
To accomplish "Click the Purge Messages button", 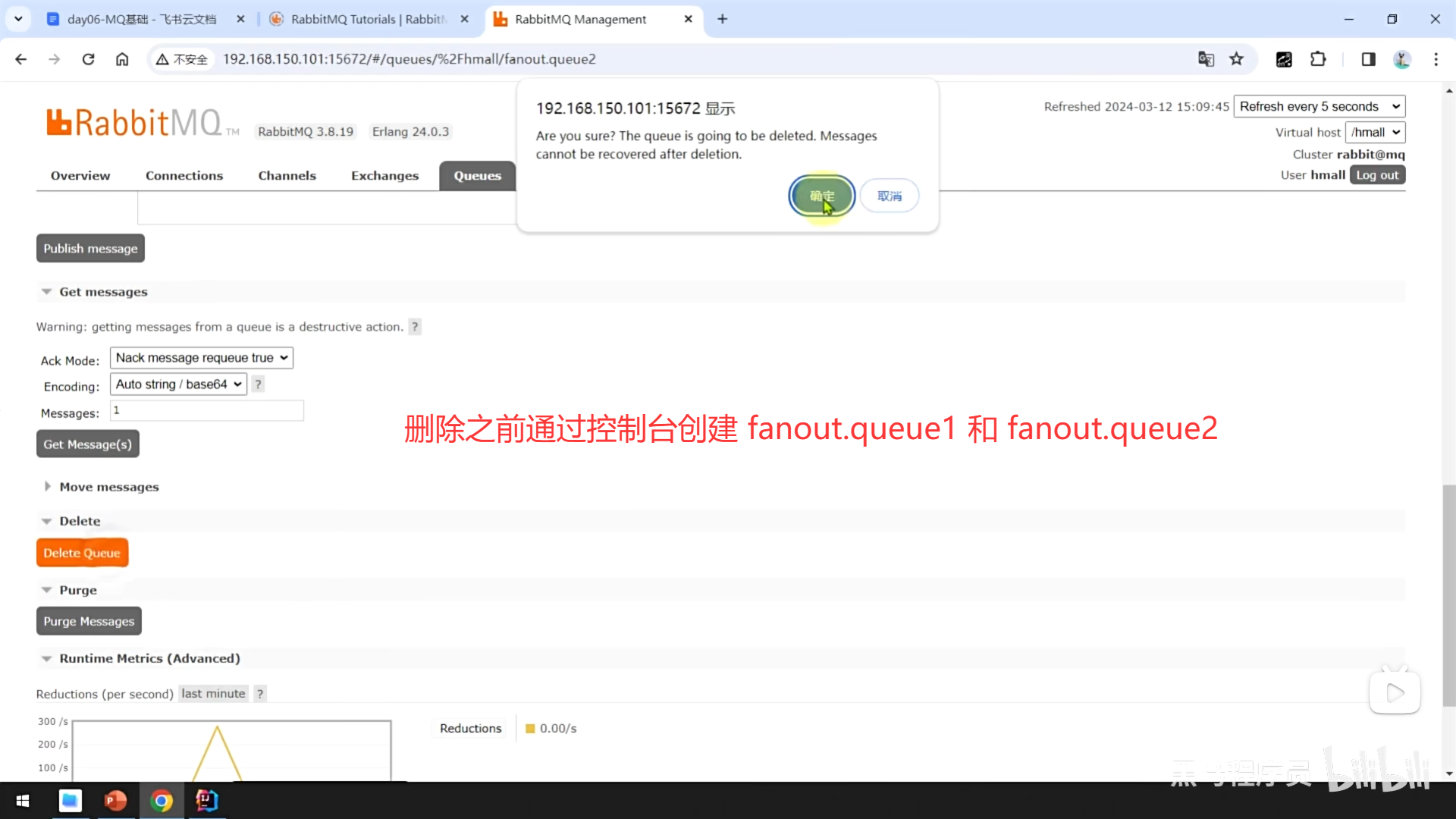I will 89,621.
